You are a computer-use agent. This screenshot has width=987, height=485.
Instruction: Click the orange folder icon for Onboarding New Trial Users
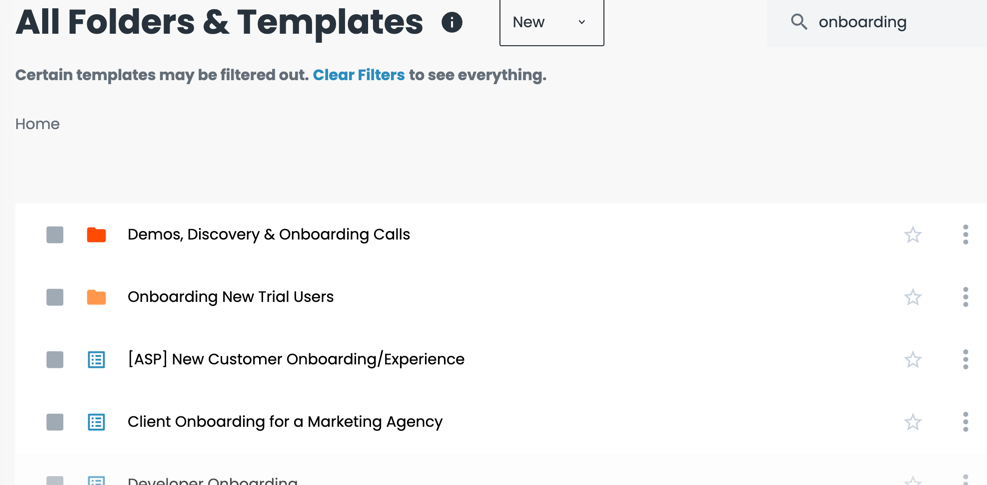(x=96, y=297)
